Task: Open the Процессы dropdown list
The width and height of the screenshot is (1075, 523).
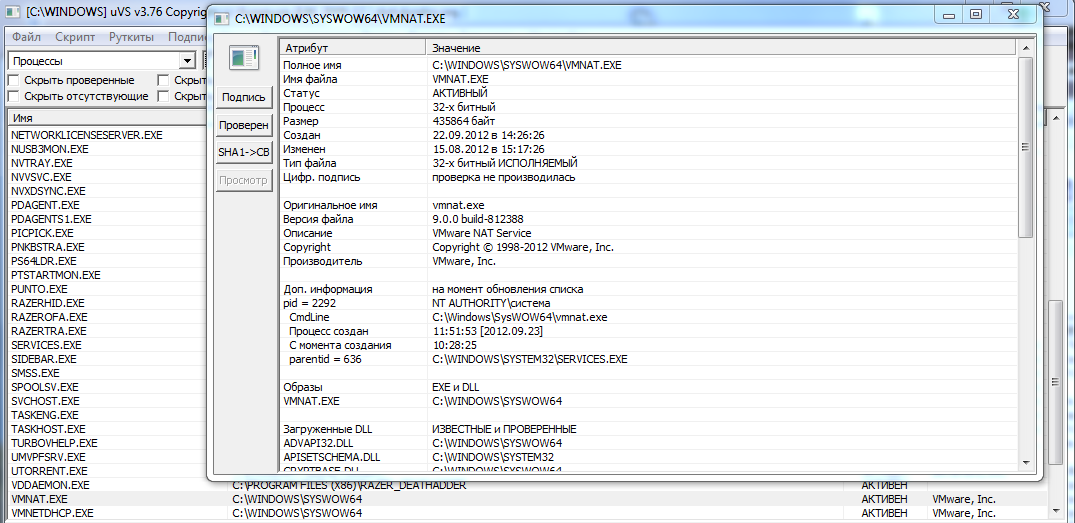Action: (188, 61)
